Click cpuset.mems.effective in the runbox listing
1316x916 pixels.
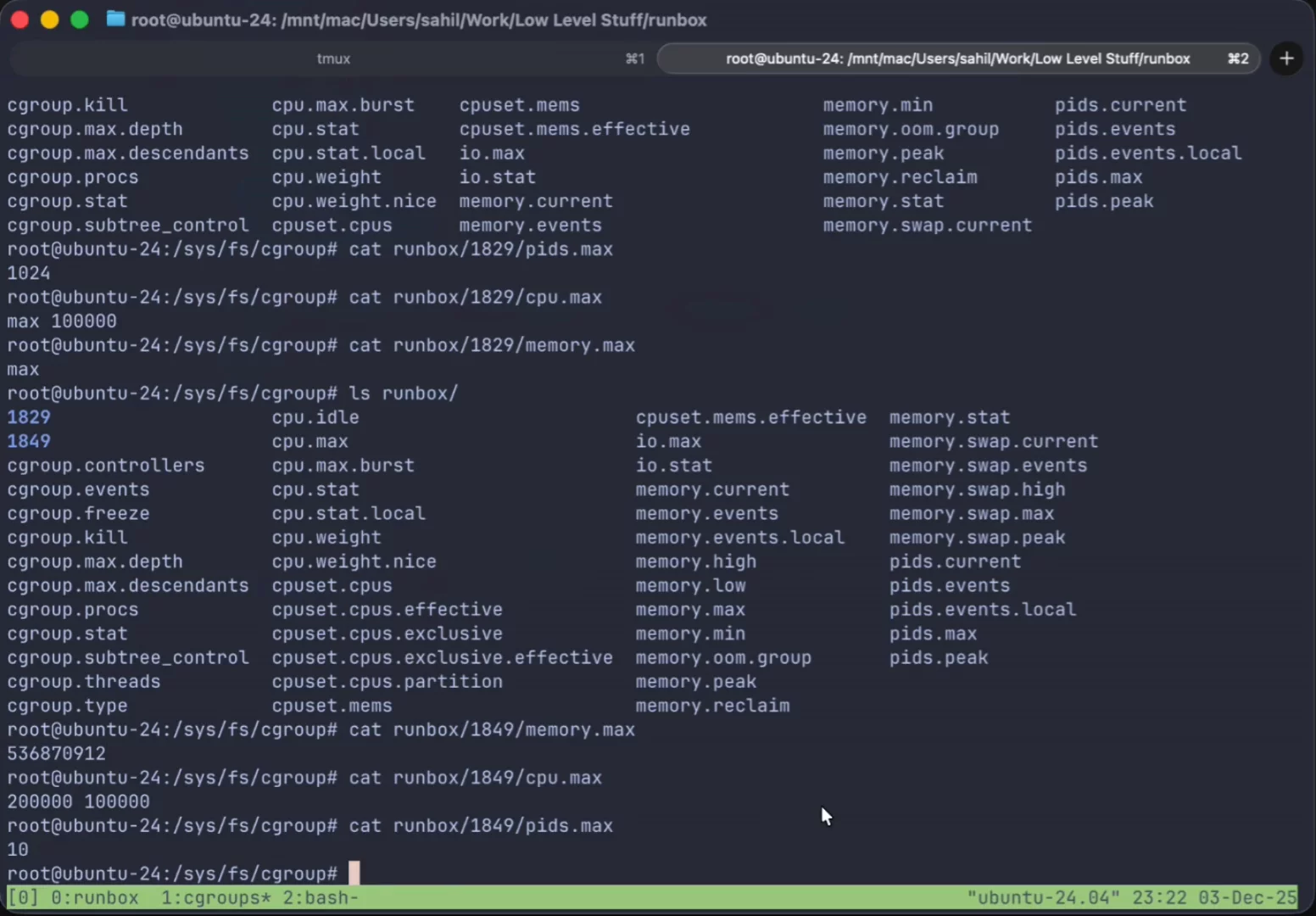[x=751, y=417]
